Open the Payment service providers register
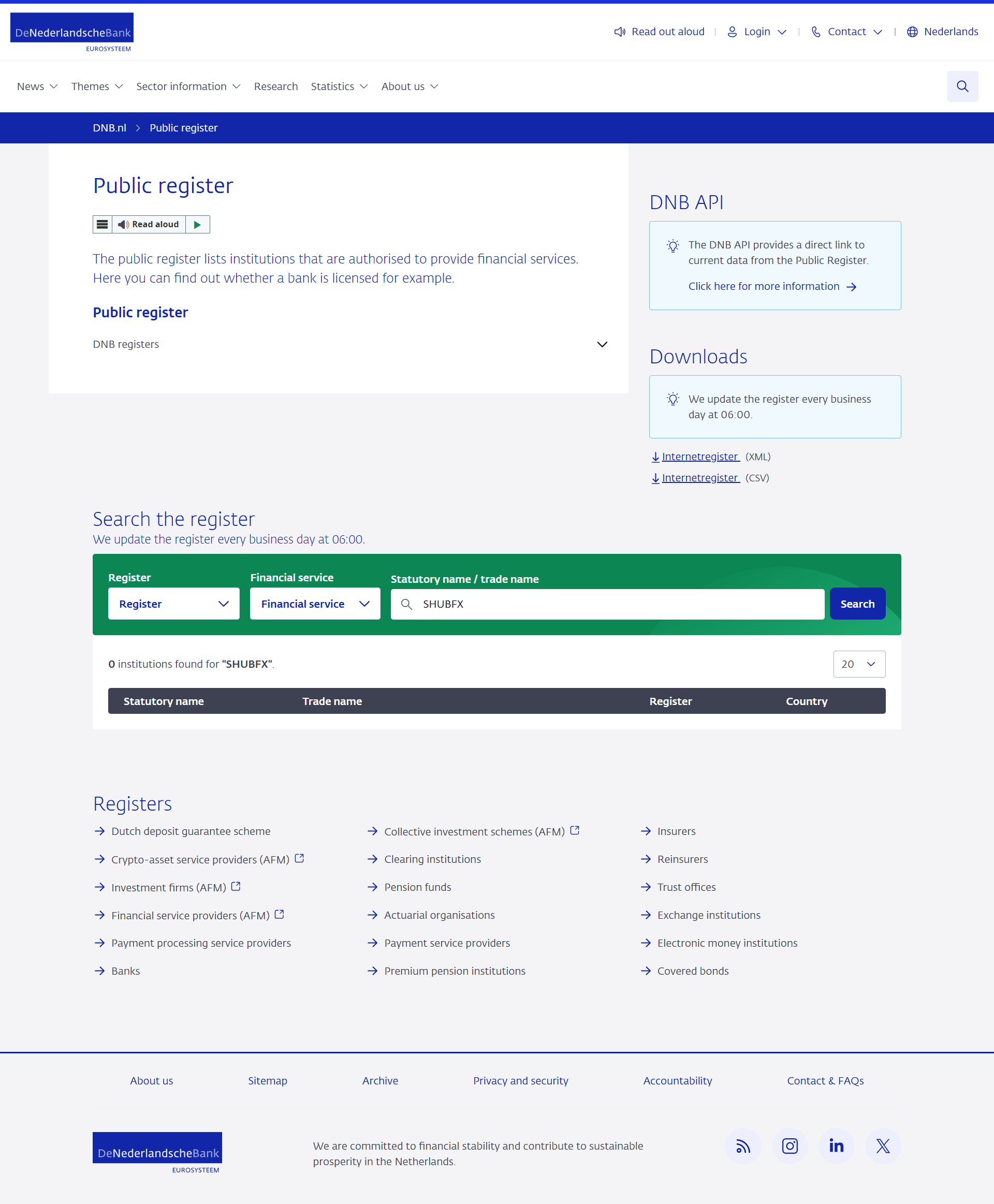This screenshot has width=994, height=1204. tap(447, 943)
